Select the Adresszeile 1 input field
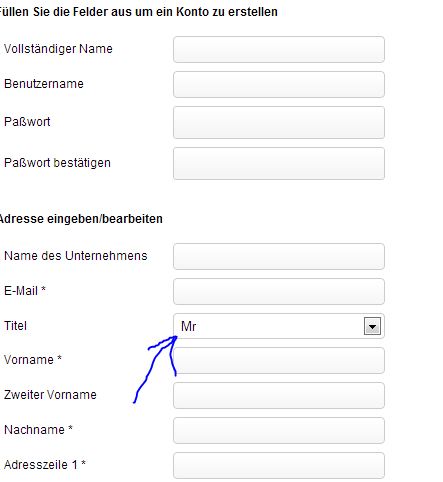Screen dimensions: 443x482 pyautogui.click(x=279, y=465)
